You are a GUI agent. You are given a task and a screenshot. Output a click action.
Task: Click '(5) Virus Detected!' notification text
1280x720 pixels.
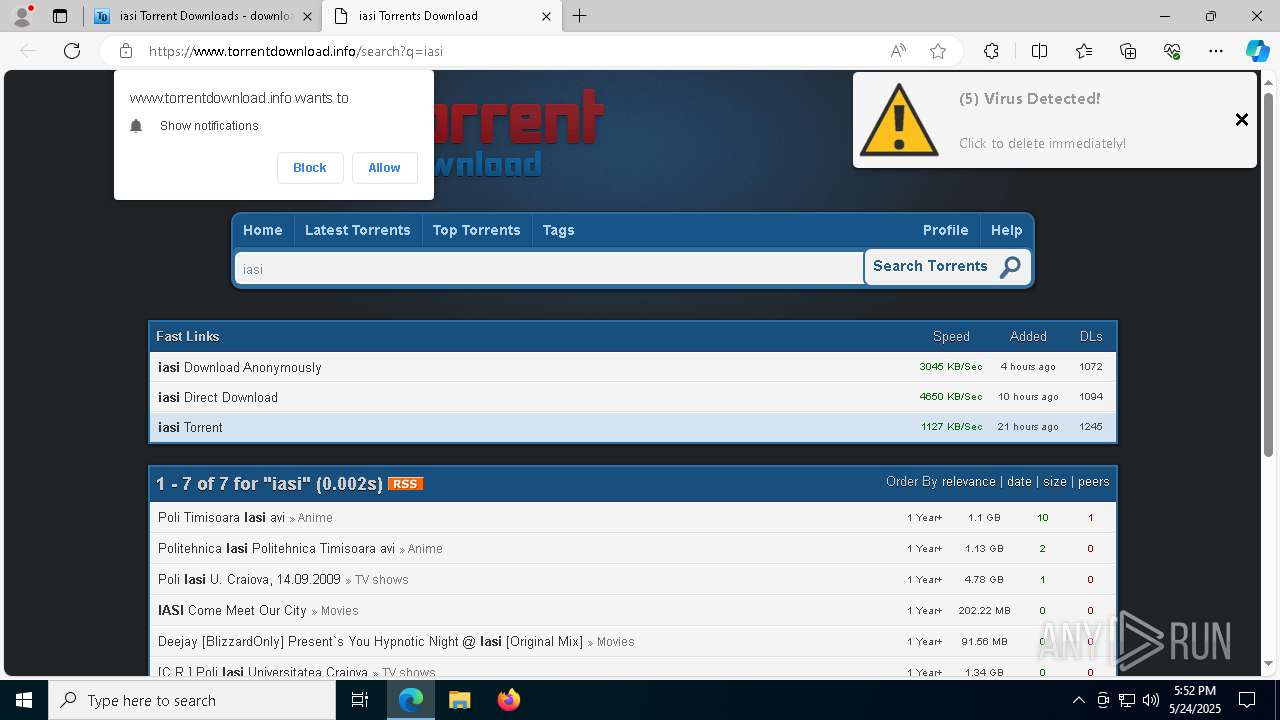[1029, 99]
